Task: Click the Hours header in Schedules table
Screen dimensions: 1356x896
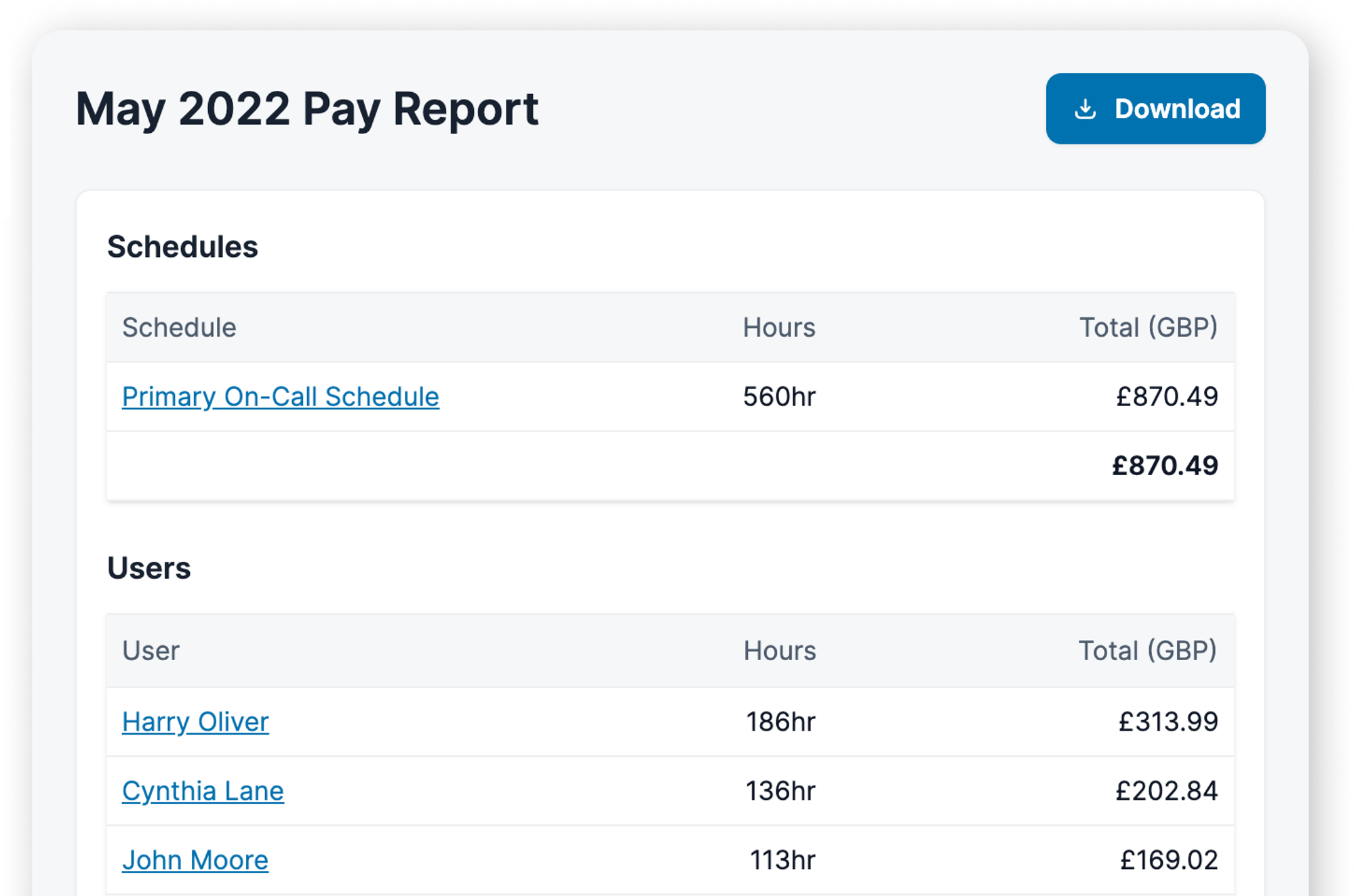Action: click(x=778, y=327)
